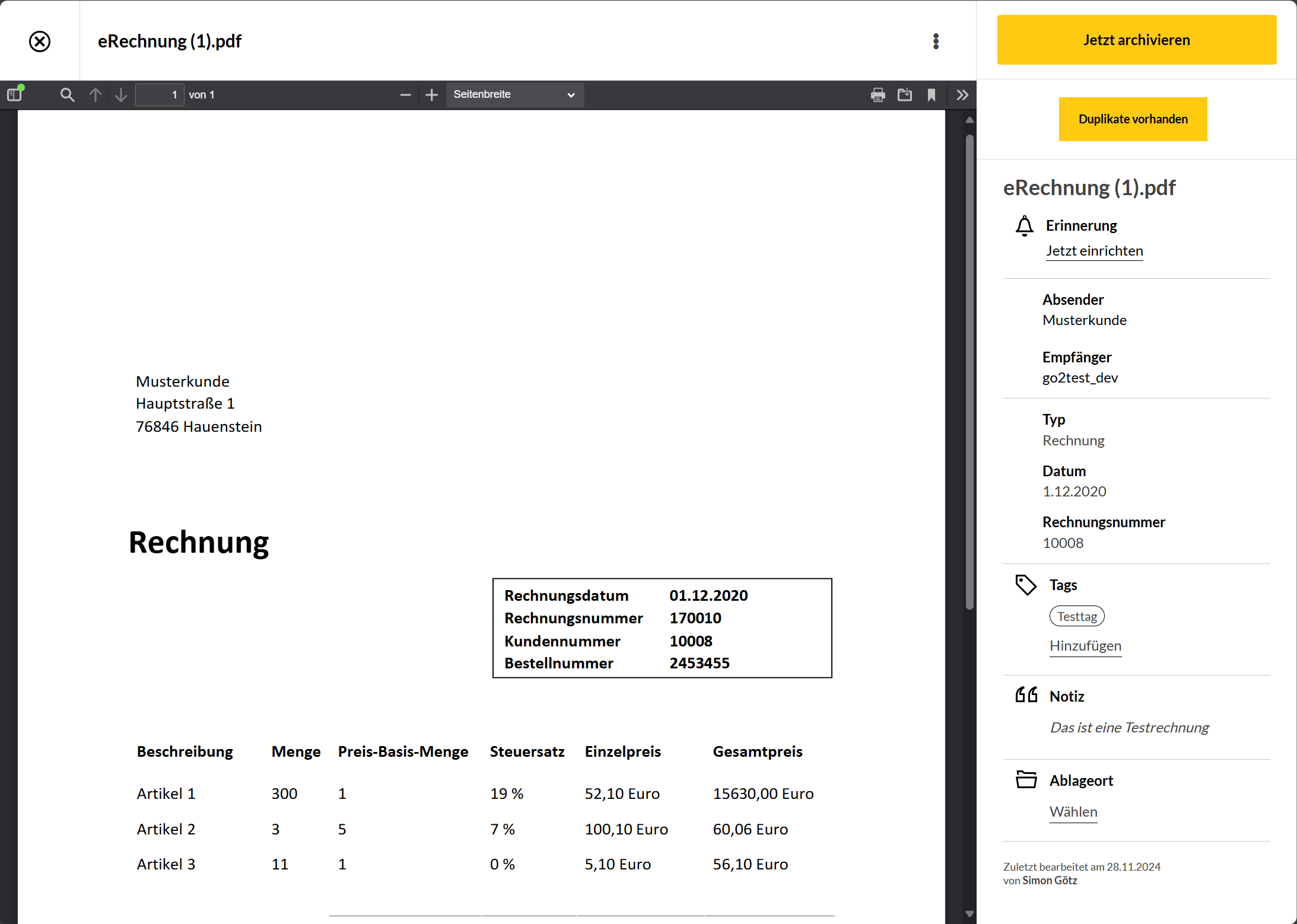Zoom out with the minus button
Viewport: 1297px width, 924px height.
click(x=405, y=95)
